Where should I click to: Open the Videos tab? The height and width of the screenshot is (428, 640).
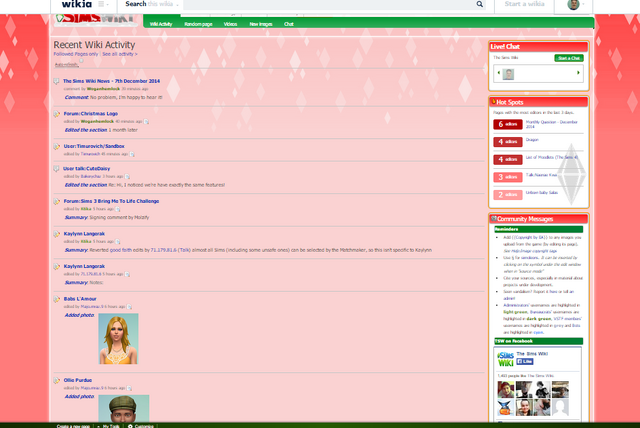point(230,24)
